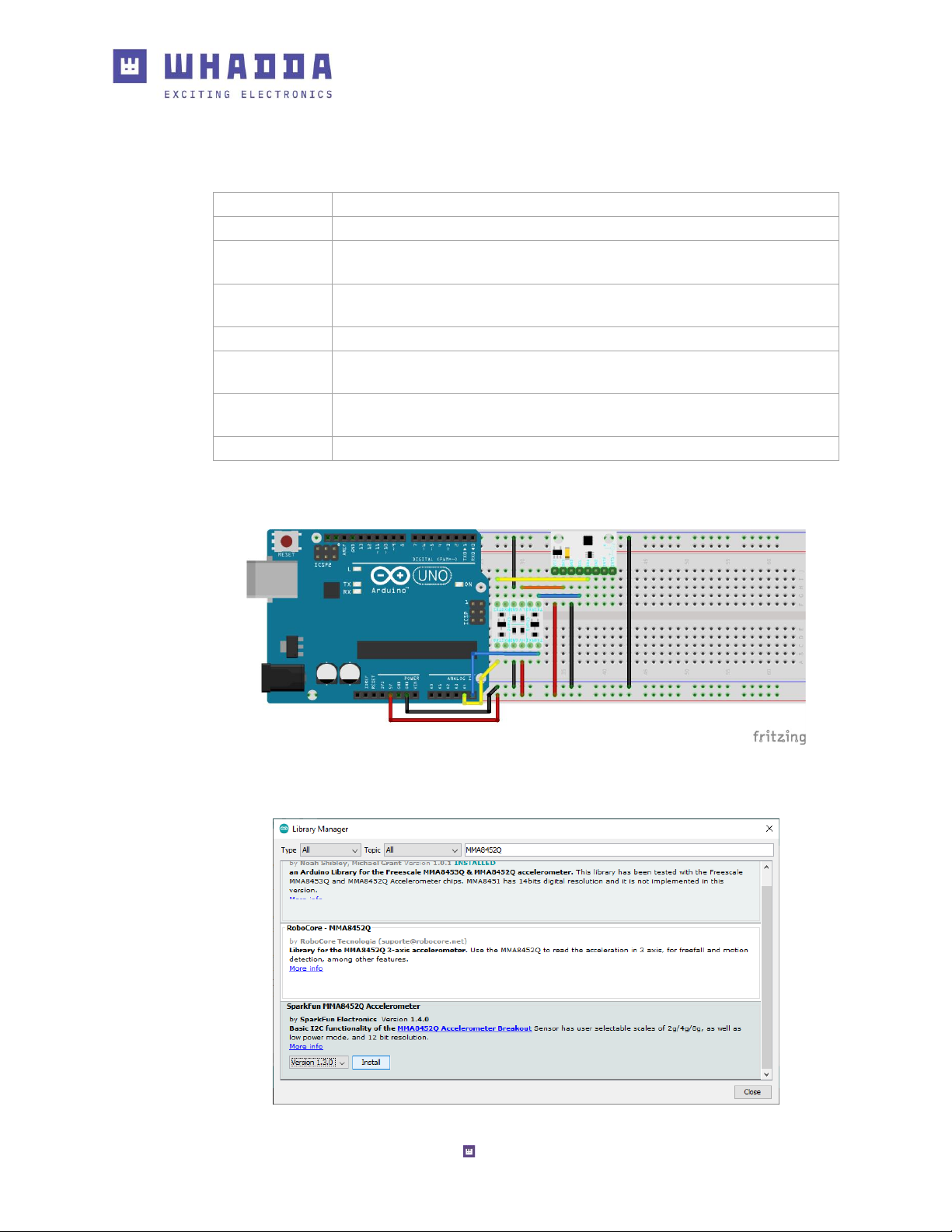This screenshot has height=1232, width=952.
Task: Click the by SparkFun Electronics Version 1.4.0 line
Action: (359, 1019)
